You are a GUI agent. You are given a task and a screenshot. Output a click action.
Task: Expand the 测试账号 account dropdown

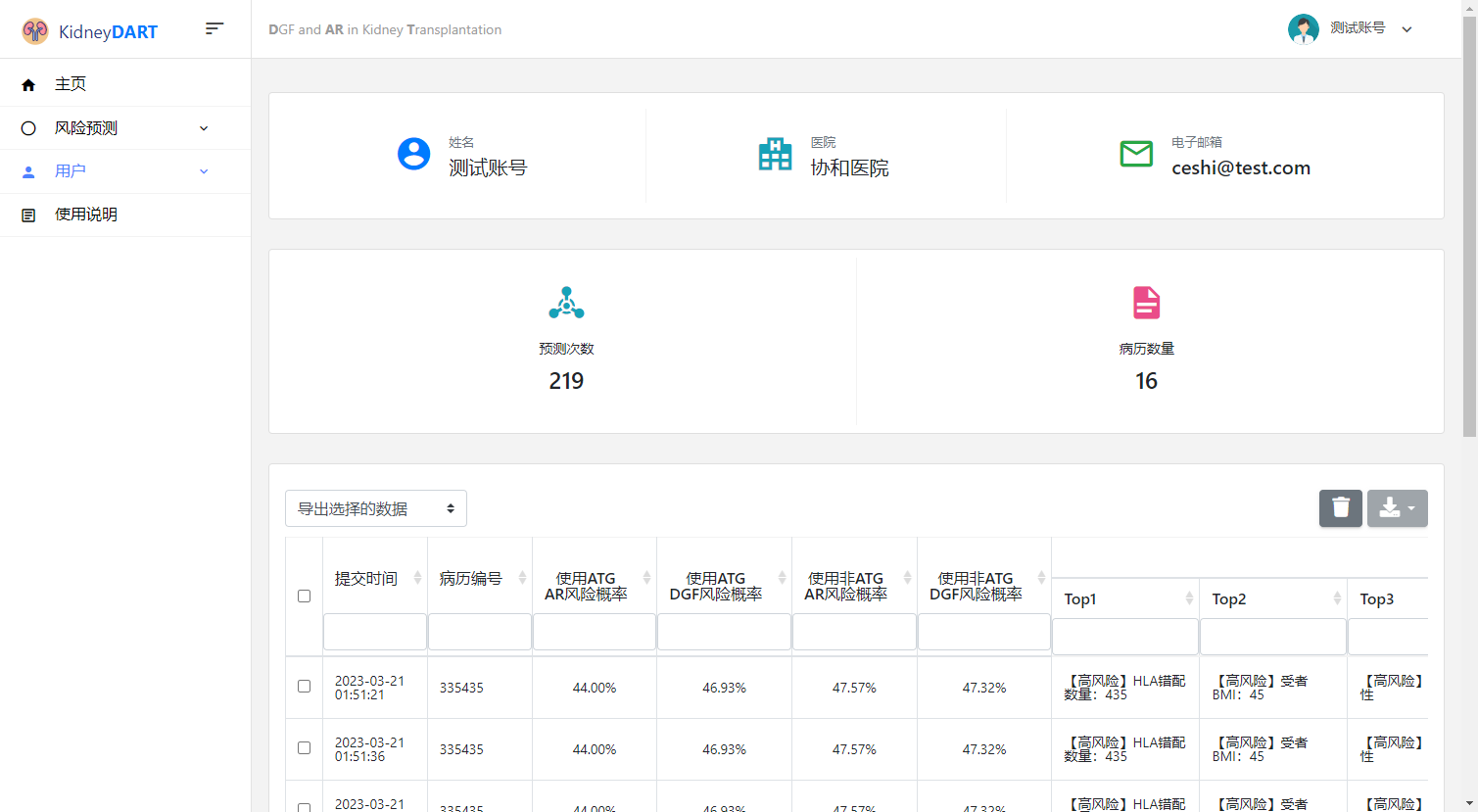point(1406,29)
